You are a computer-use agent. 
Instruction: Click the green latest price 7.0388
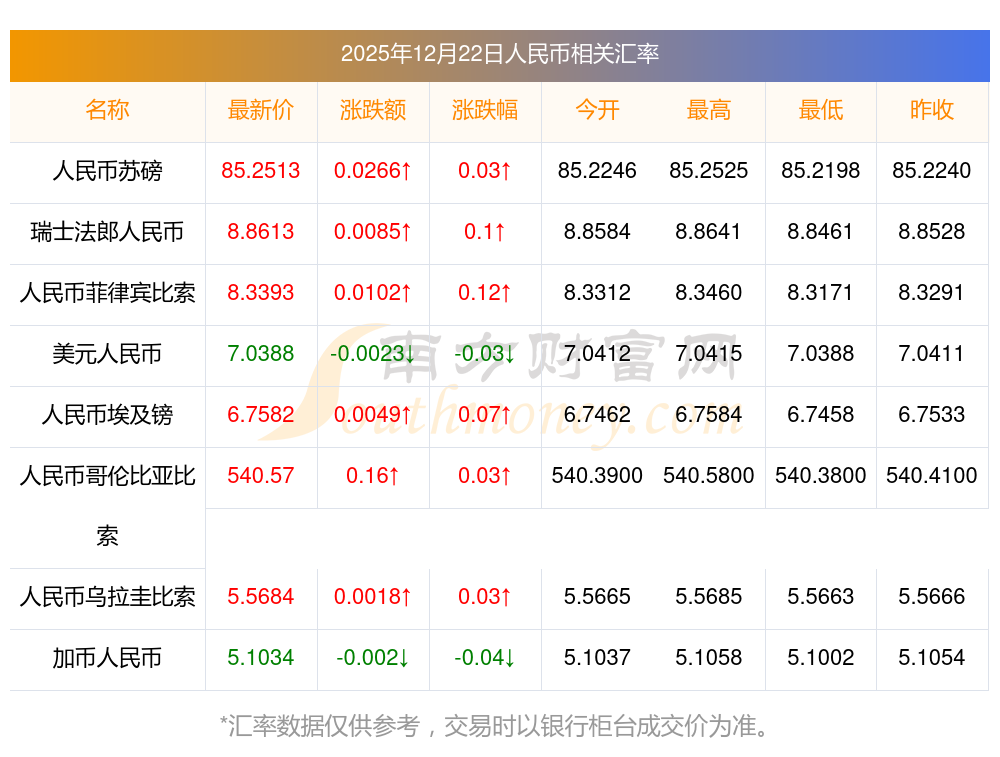click(261, 353)
